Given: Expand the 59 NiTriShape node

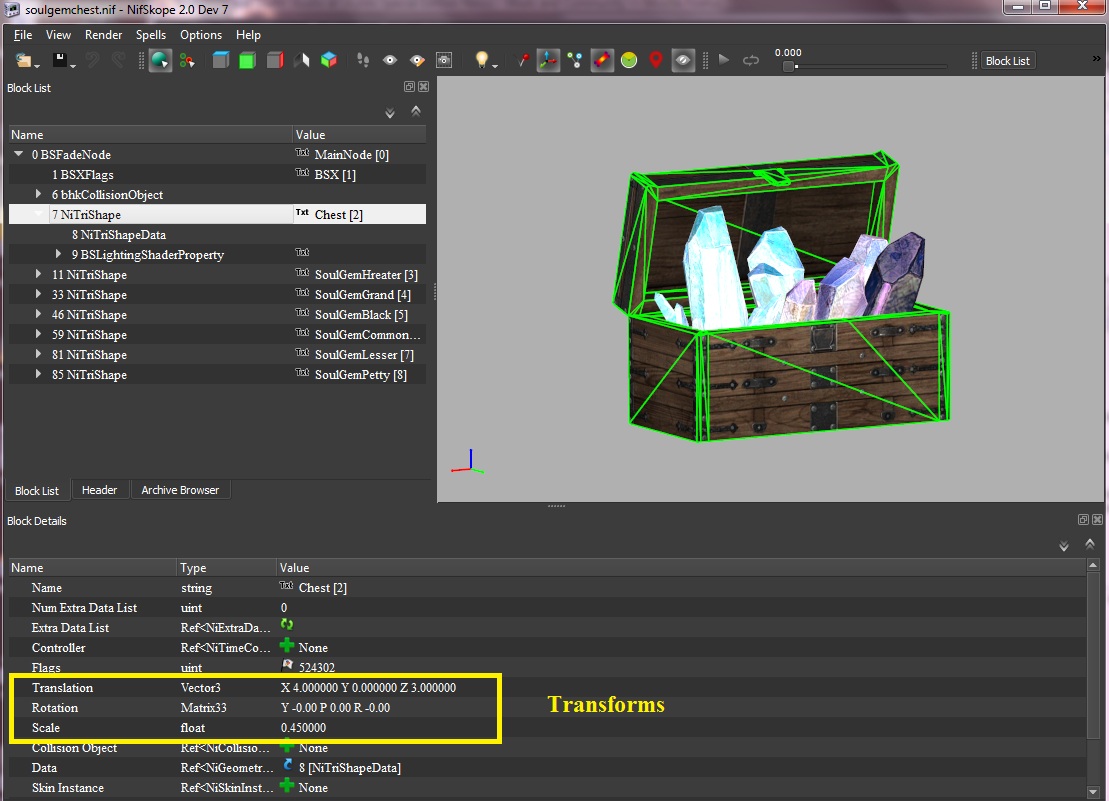Looking at the screenshot, I should (x=38, y=334).
